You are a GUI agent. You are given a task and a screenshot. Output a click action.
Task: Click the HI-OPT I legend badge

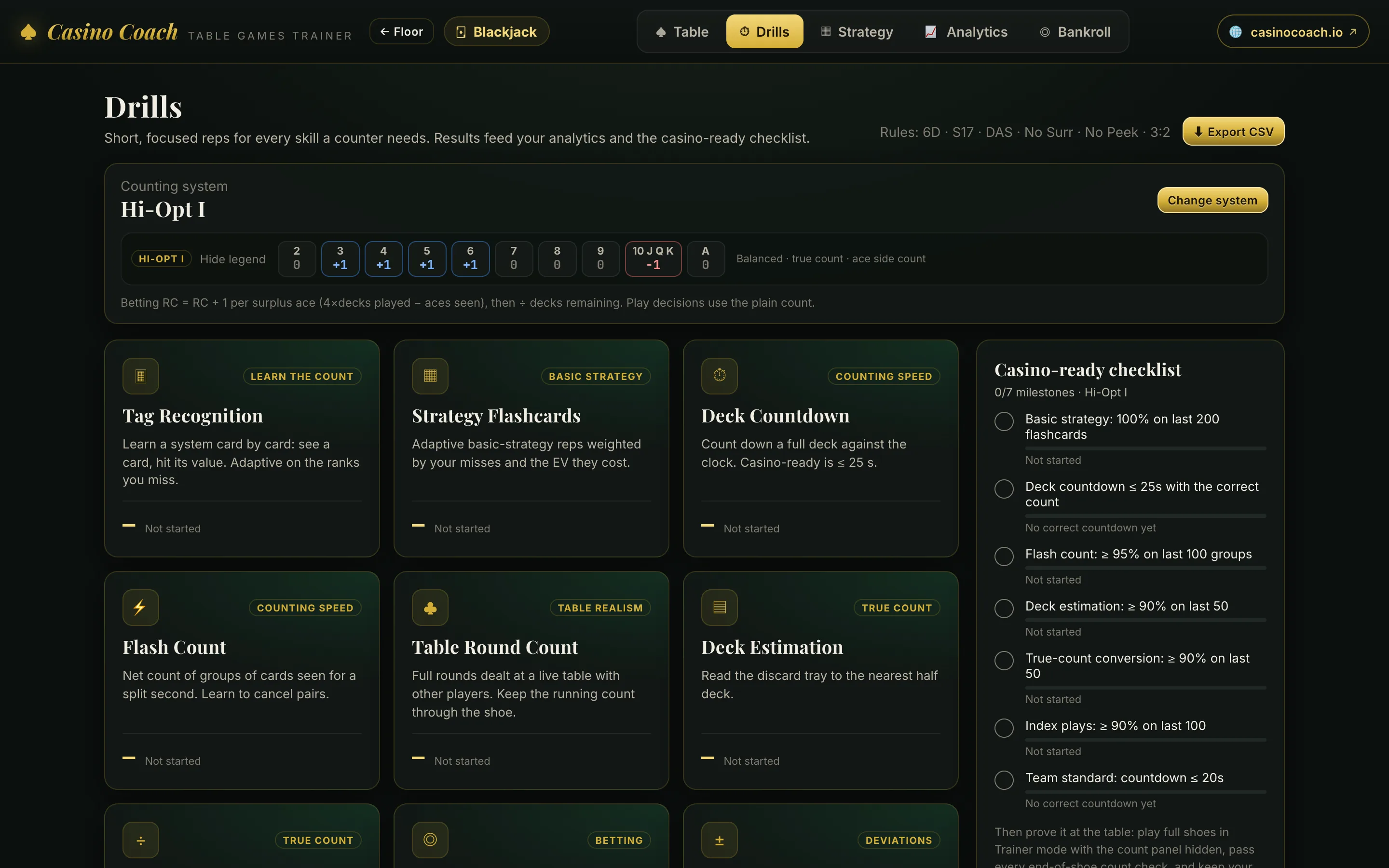161,259
